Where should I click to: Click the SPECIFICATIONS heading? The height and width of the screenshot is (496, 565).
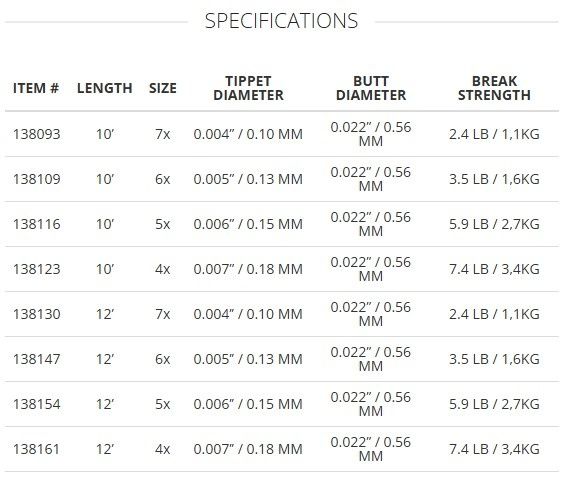281,21
